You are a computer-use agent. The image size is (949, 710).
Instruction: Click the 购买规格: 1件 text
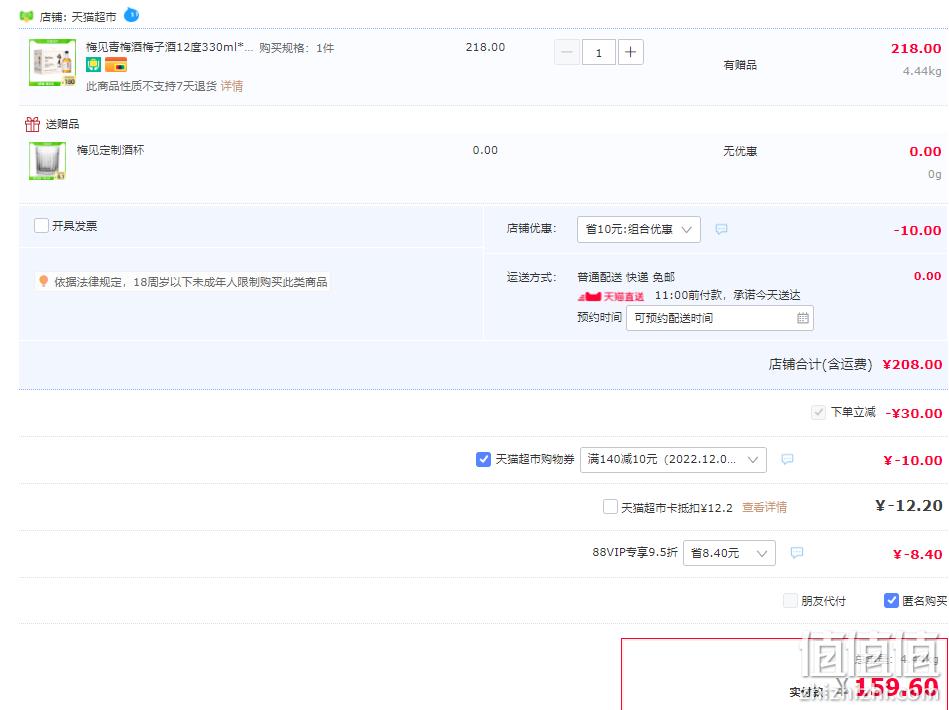click(297, 48)
